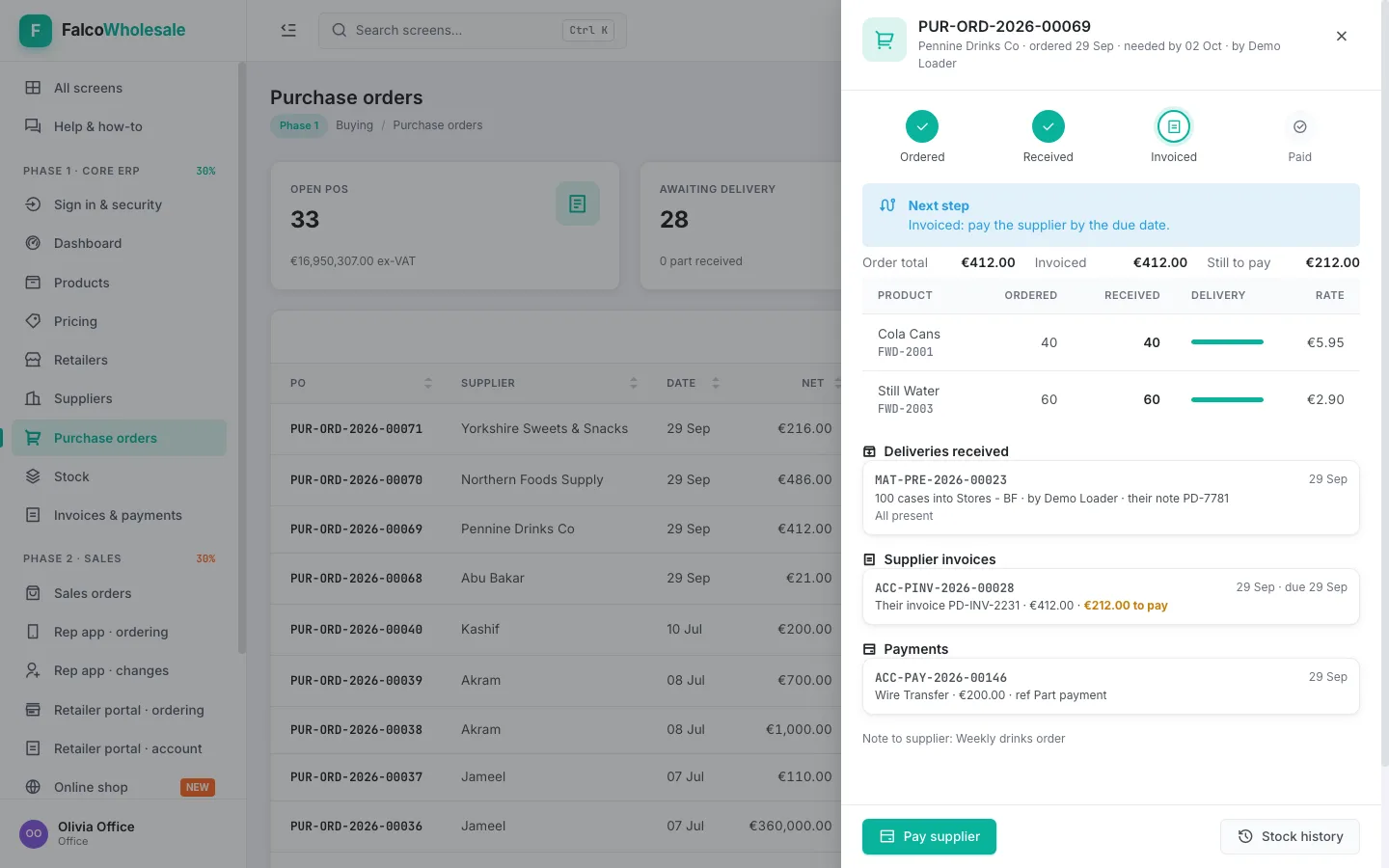Open Stock history for this order
Screen dimensions: 1389x868
(x=1290, y=837)
